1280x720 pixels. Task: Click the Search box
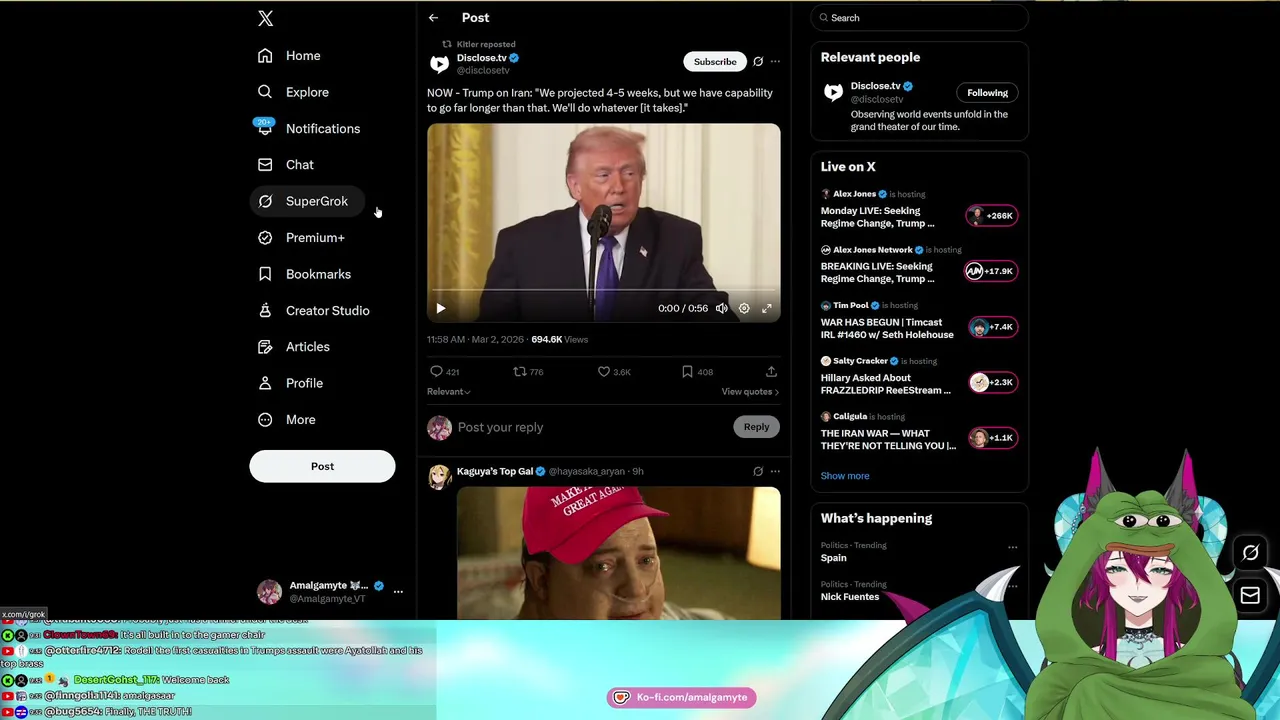point(919,18)
